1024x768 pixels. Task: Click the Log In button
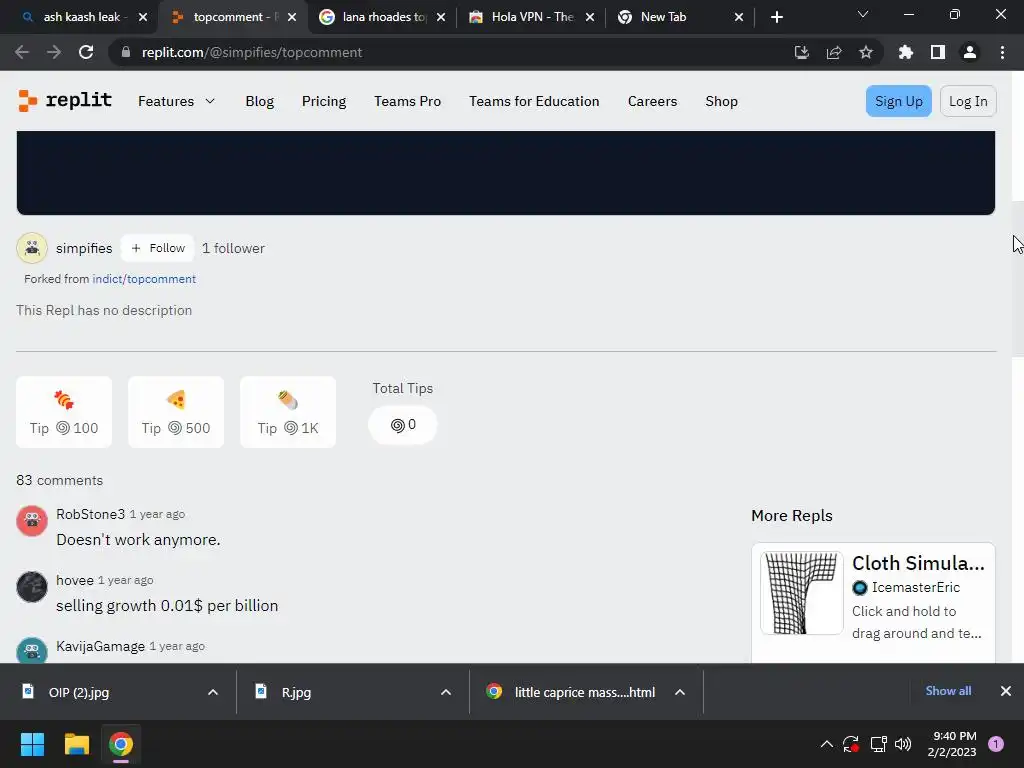click(968, 101)
